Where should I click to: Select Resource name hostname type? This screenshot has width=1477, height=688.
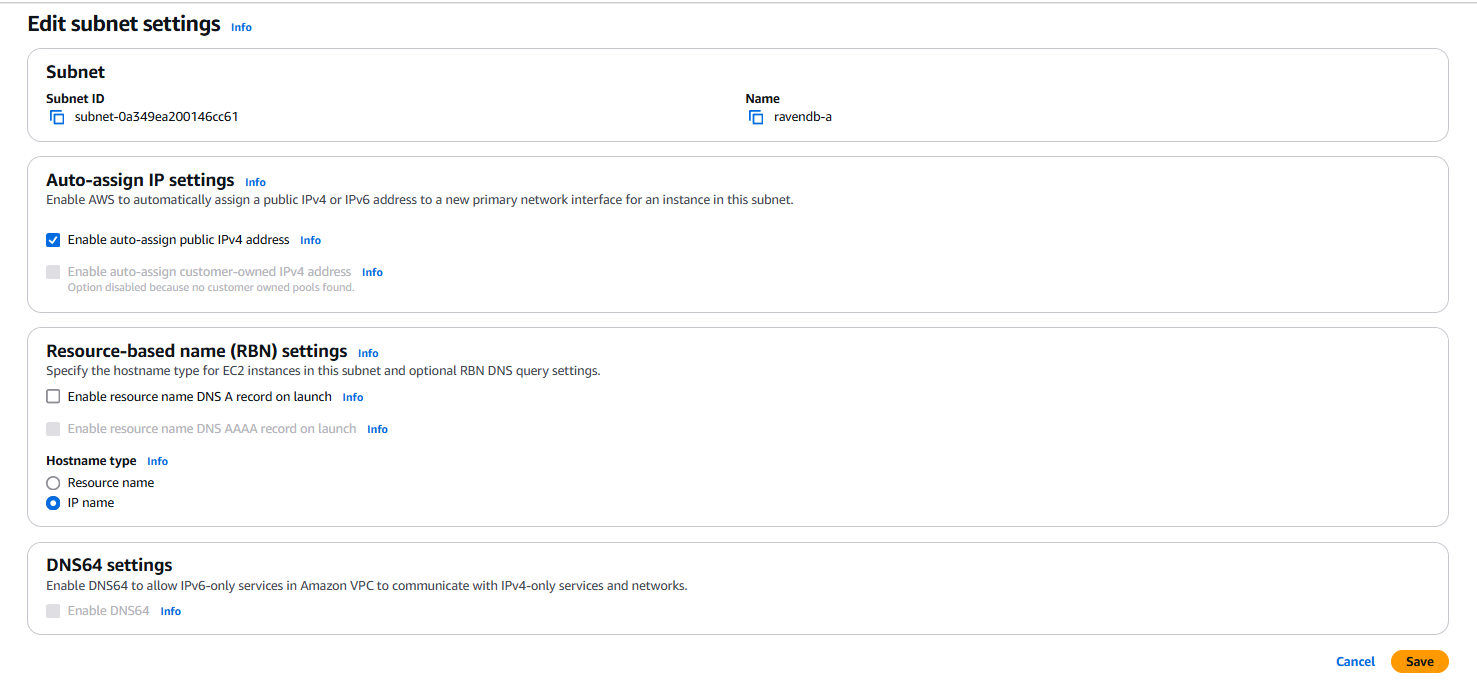pyautogui.click(x=53, y=483)
